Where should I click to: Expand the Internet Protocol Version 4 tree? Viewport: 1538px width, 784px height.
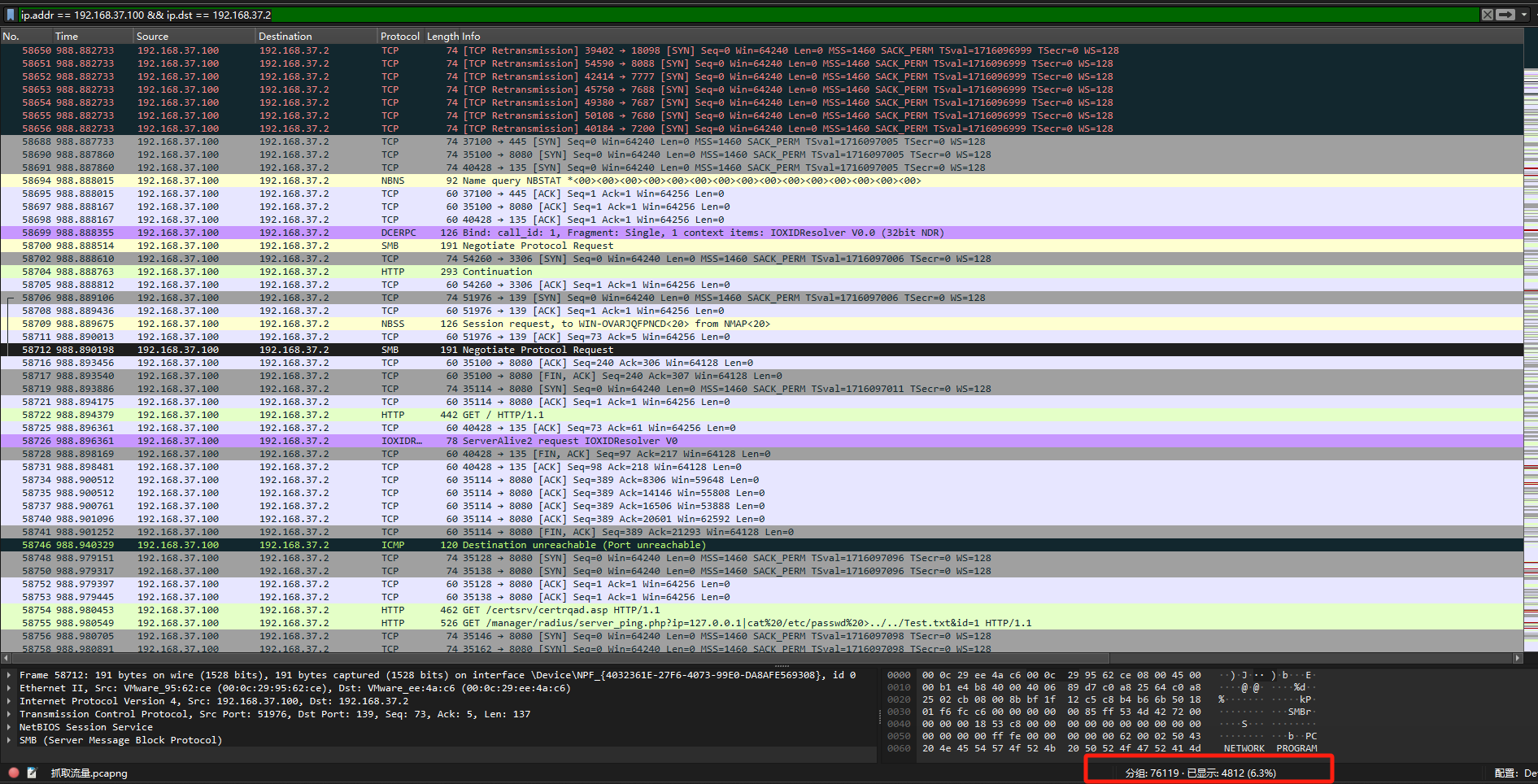tap(9, 701)
